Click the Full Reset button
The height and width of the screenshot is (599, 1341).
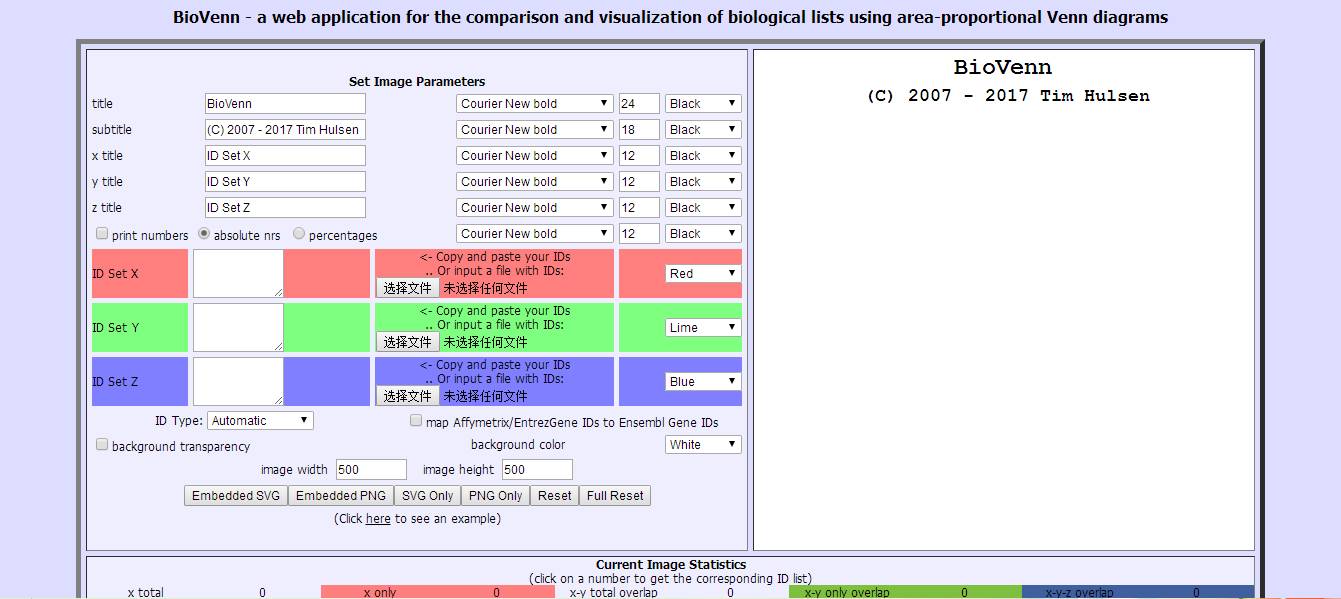[x=615, y=495]
